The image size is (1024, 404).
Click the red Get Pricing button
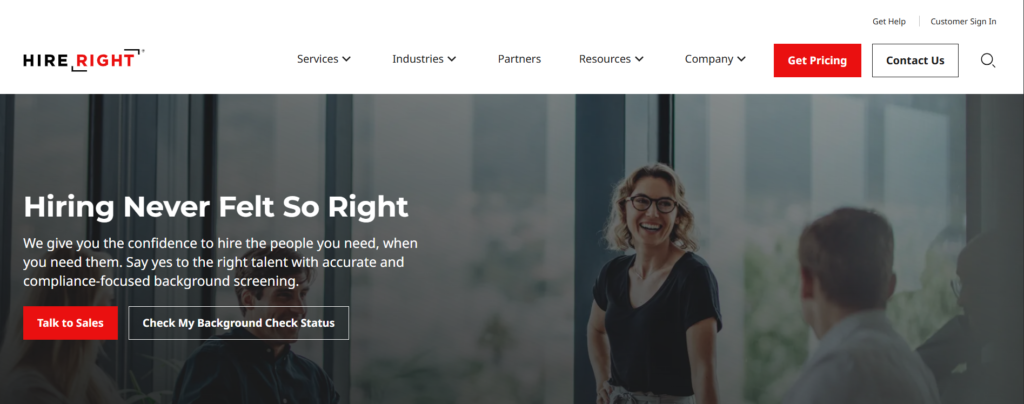click(817, 61)
